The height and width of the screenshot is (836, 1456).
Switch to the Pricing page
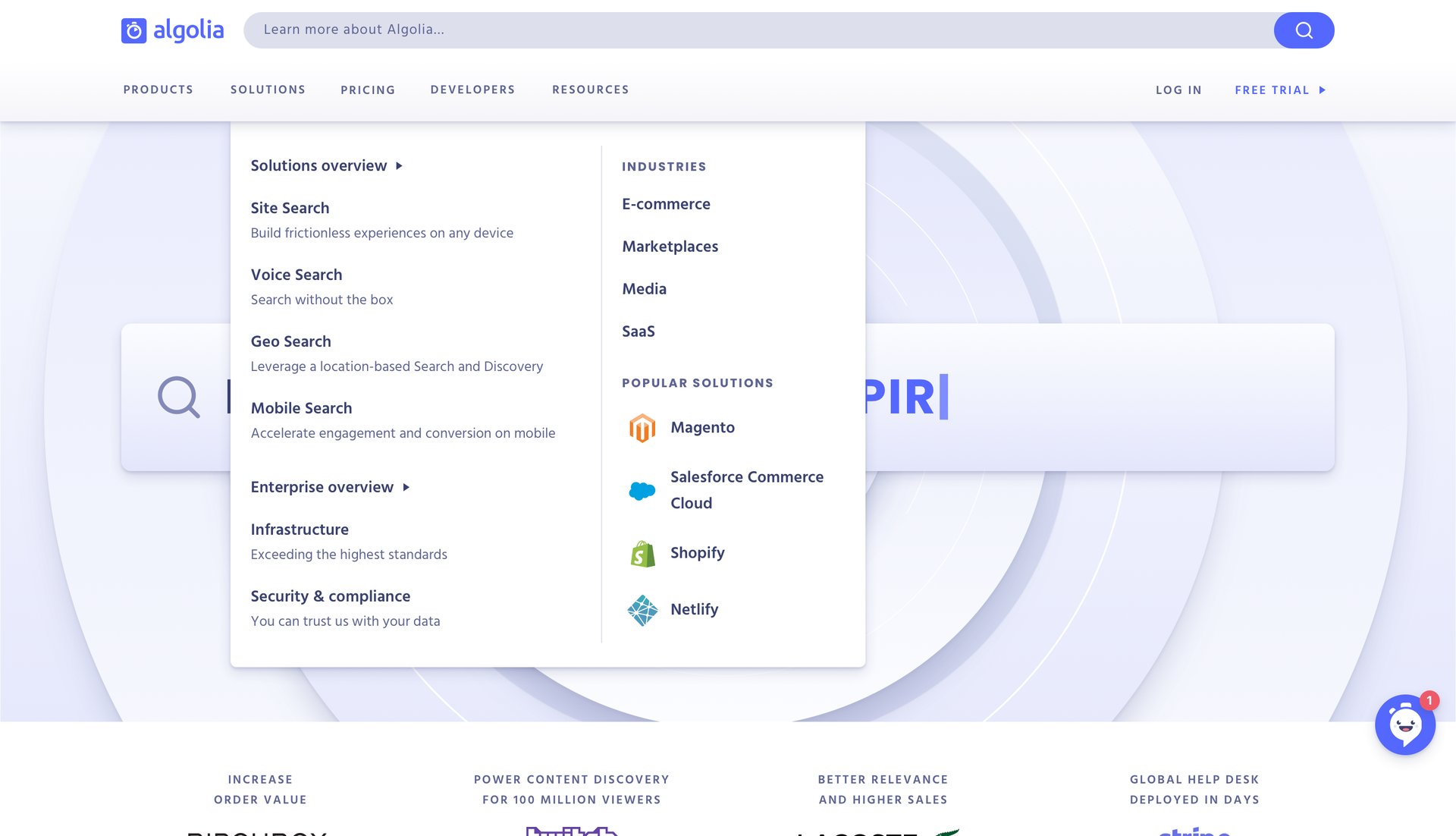click(x=368, y=90)
